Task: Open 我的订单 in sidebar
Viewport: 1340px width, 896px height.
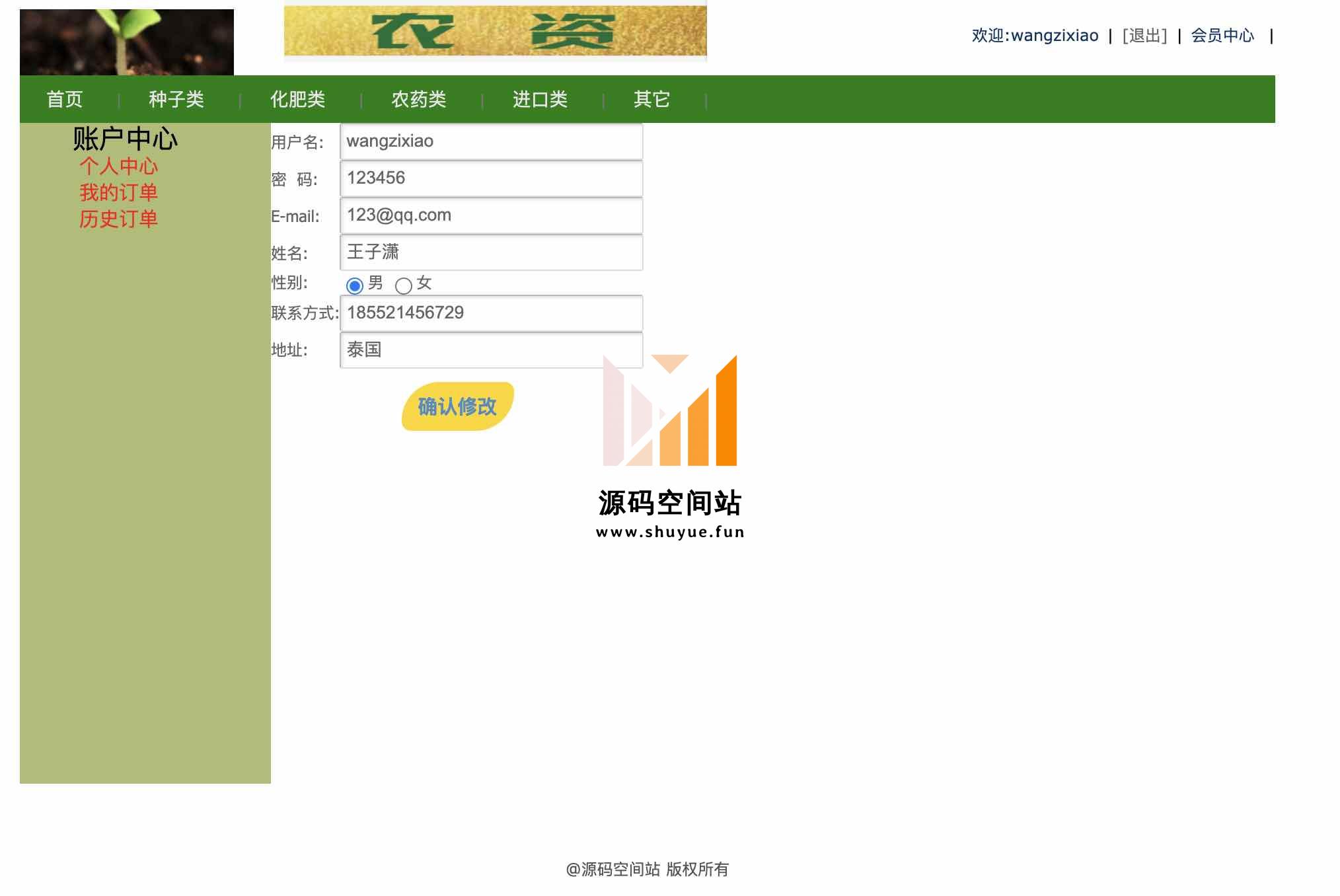Action: pyautogui.click(x=118, y=192)
